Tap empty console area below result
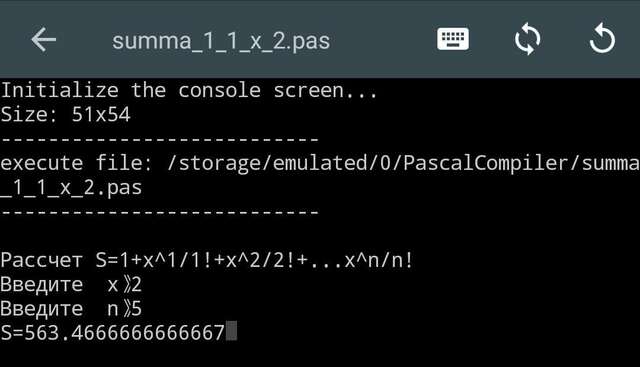This screenshot has height=367, width=640. tap(320, 355)
